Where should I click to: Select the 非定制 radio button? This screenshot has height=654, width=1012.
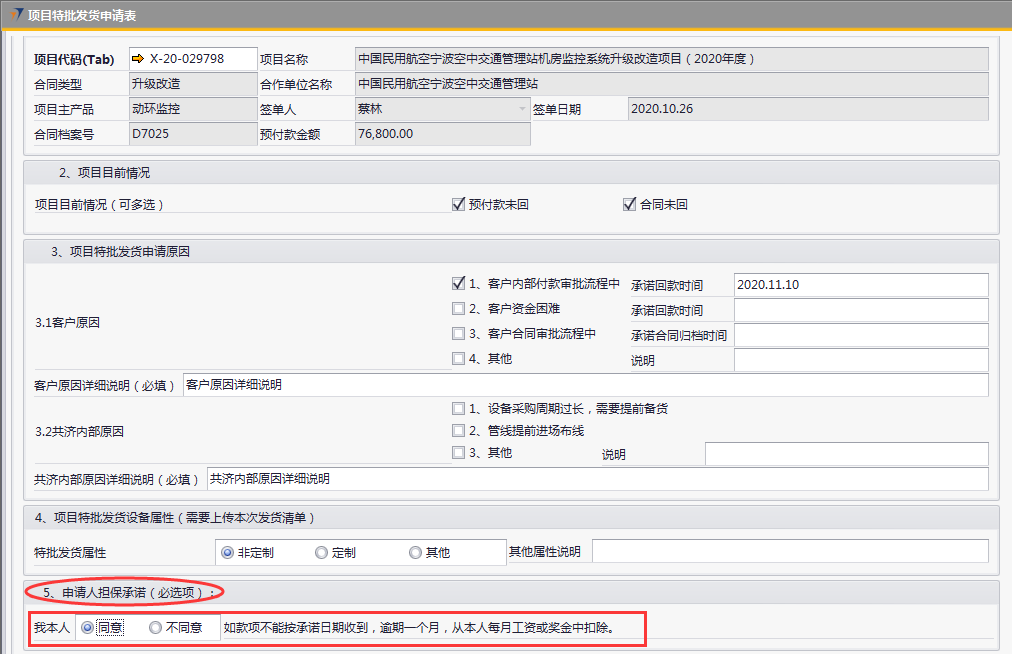coord(228,552)
